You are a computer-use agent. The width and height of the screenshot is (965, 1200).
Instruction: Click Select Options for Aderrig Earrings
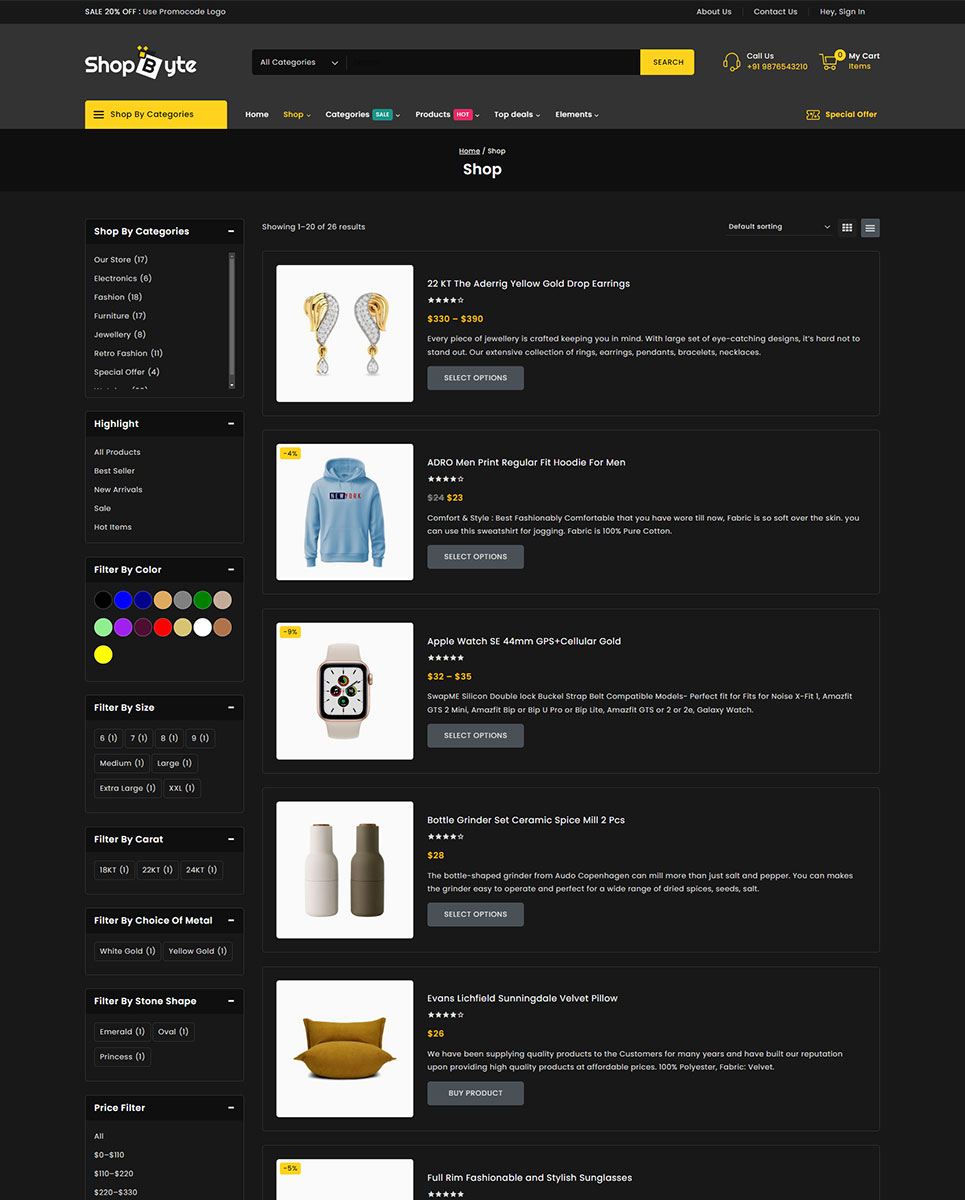[475, 378]
